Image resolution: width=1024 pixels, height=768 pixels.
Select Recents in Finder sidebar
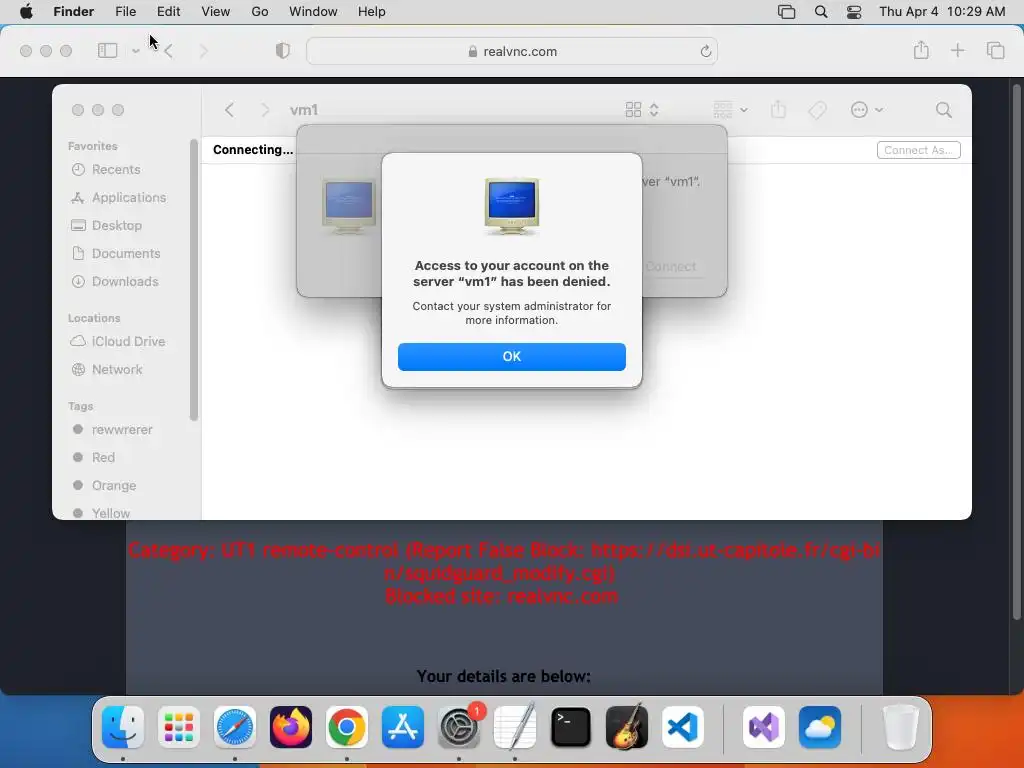(x=116, y=169)
